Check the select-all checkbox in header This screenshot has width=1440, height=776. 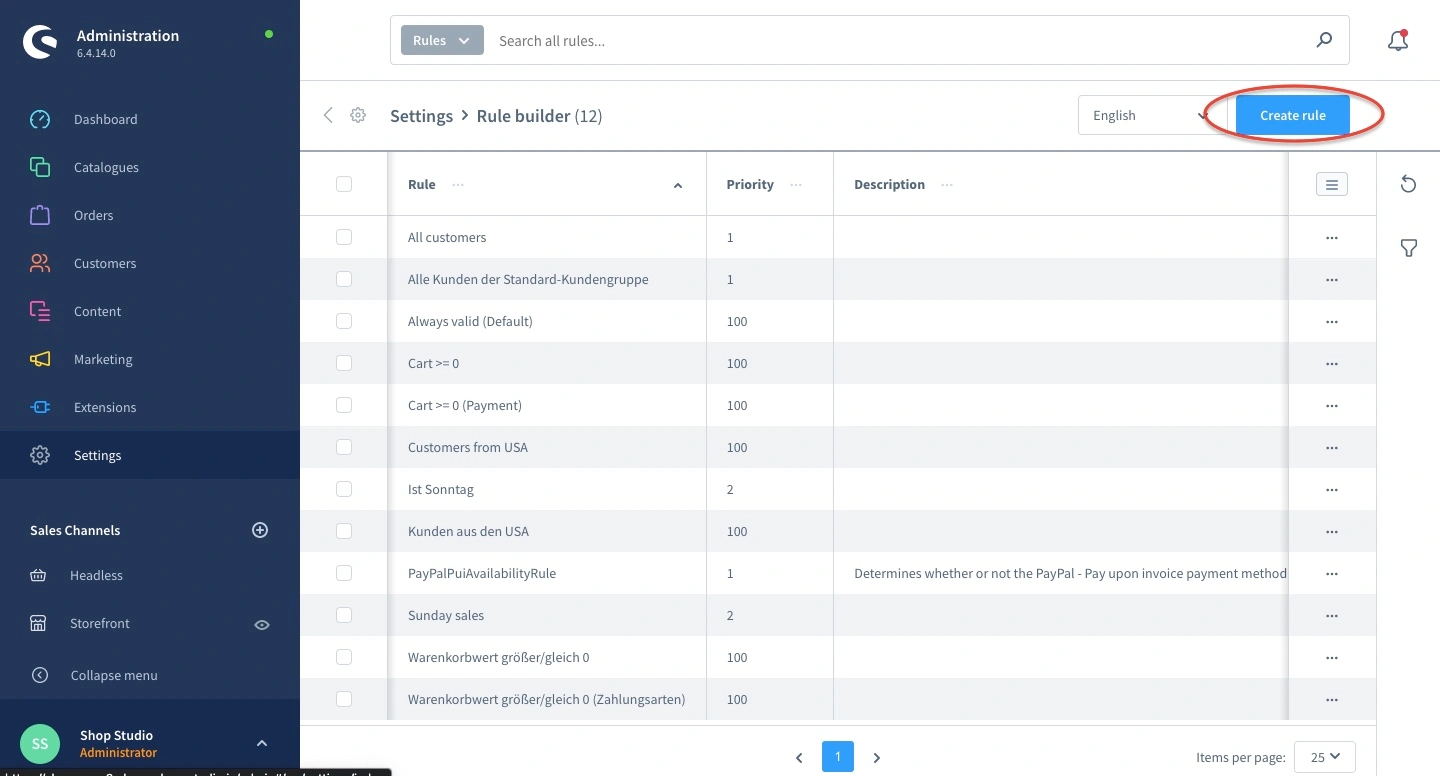(x=344, y=184)
